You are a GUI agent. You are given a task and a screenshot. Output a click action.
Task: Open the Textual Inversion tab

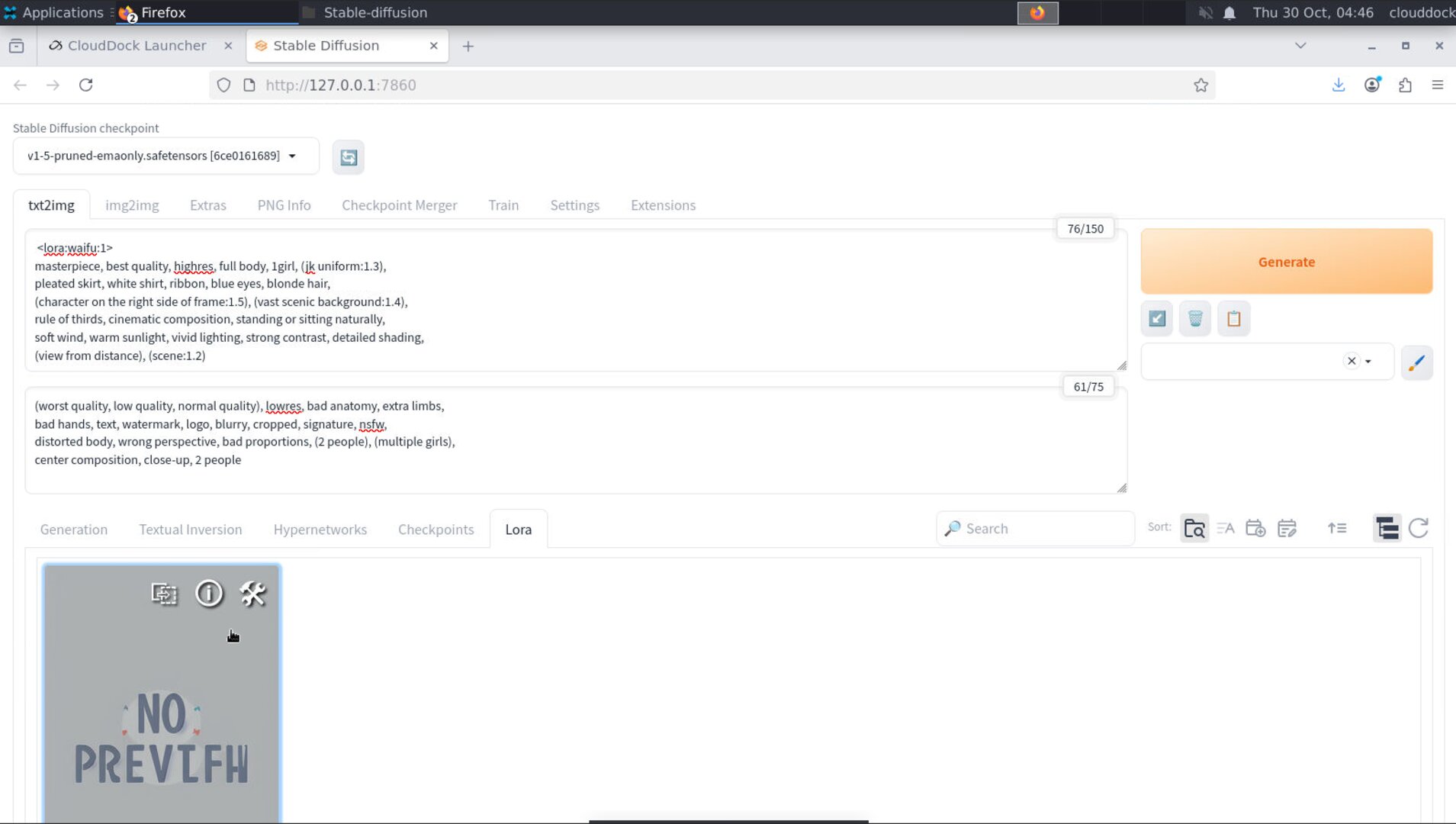coord(190,529)
